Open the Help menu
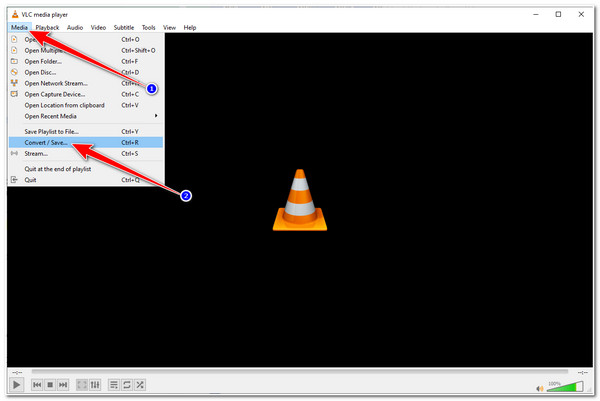This screenshot has height=401, width=600. tap(190, 28)
